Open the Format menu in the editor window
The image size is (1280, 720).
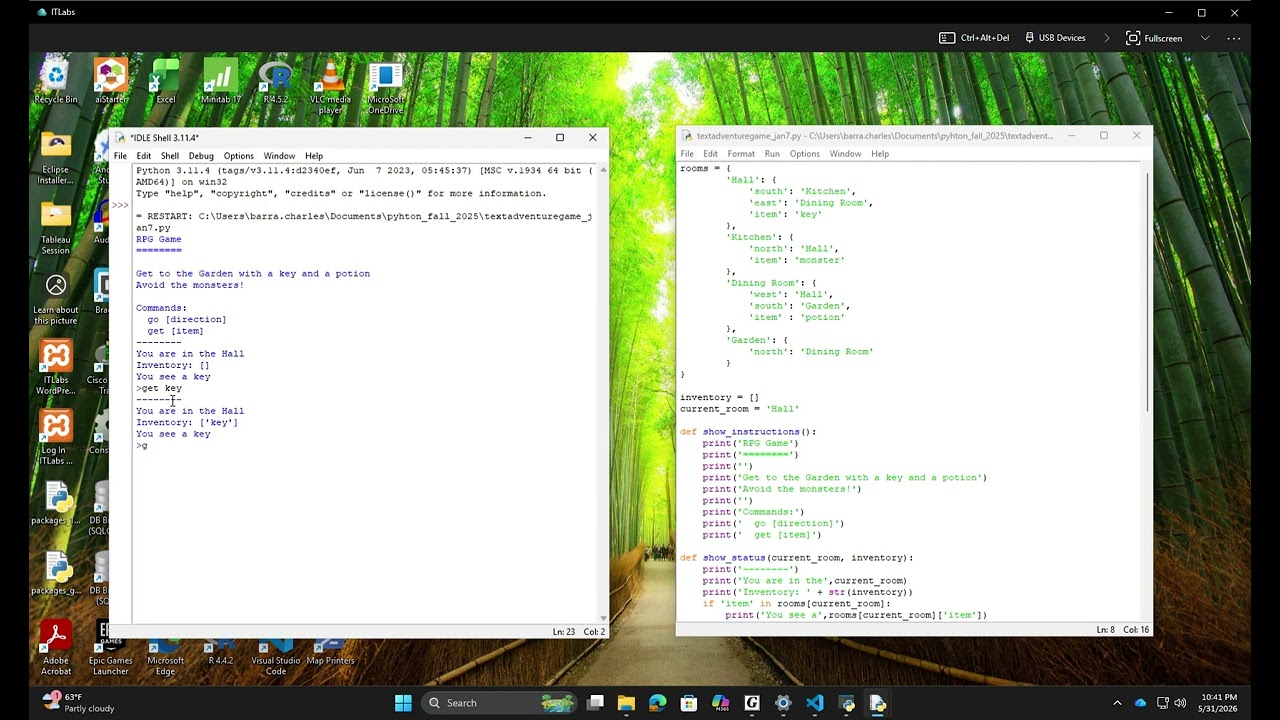click(741, 154)
